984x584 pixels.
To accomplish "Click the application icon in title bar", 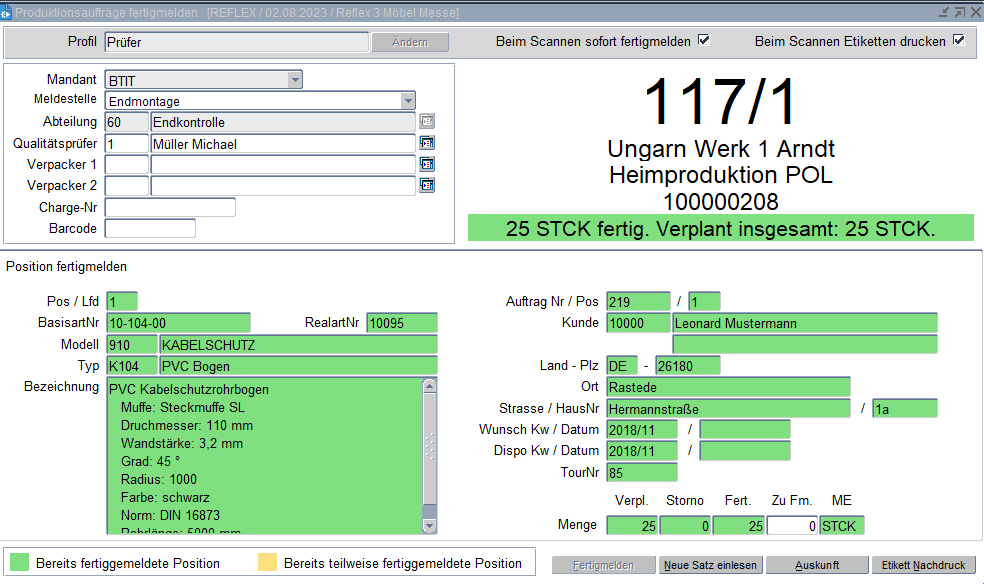I will pos(6,12).
